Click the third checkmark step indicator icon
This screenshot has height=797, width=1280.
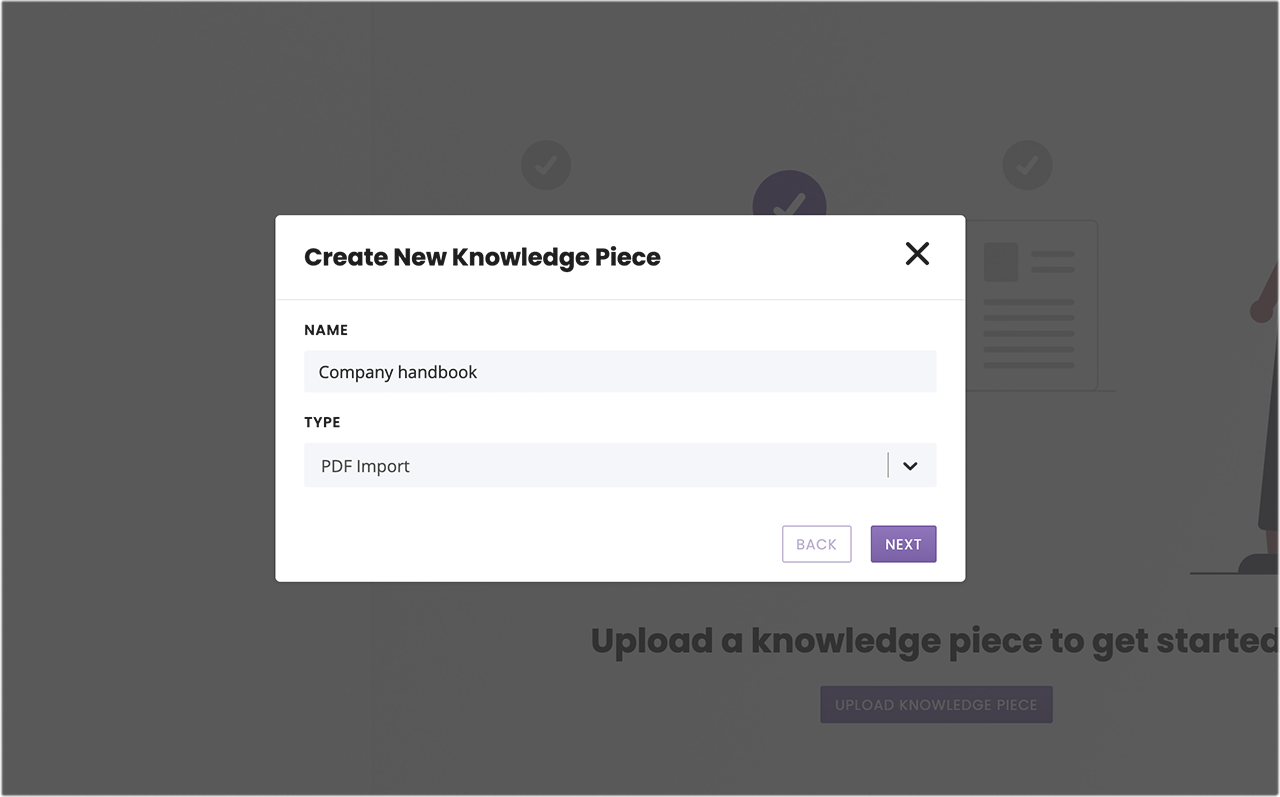(1027, 165)
